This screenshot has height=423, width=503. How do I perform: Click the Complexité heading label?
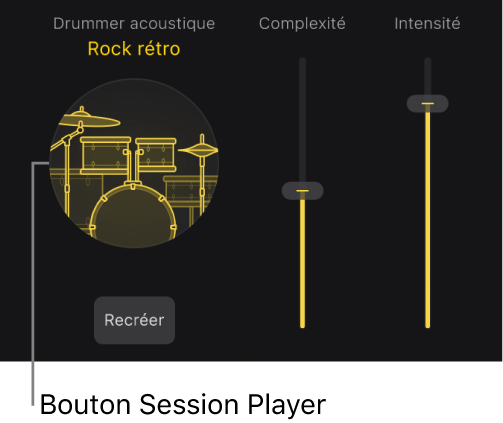pyautogui.click(x=302, y=24)
